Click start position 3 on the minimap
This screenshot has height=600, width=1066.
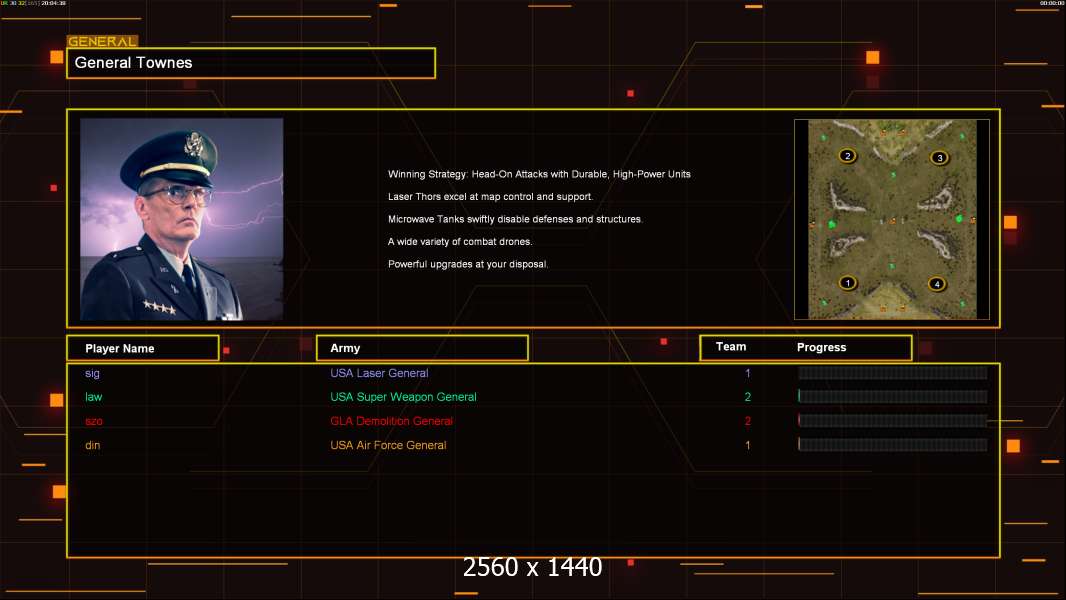(x=940, y=158)
